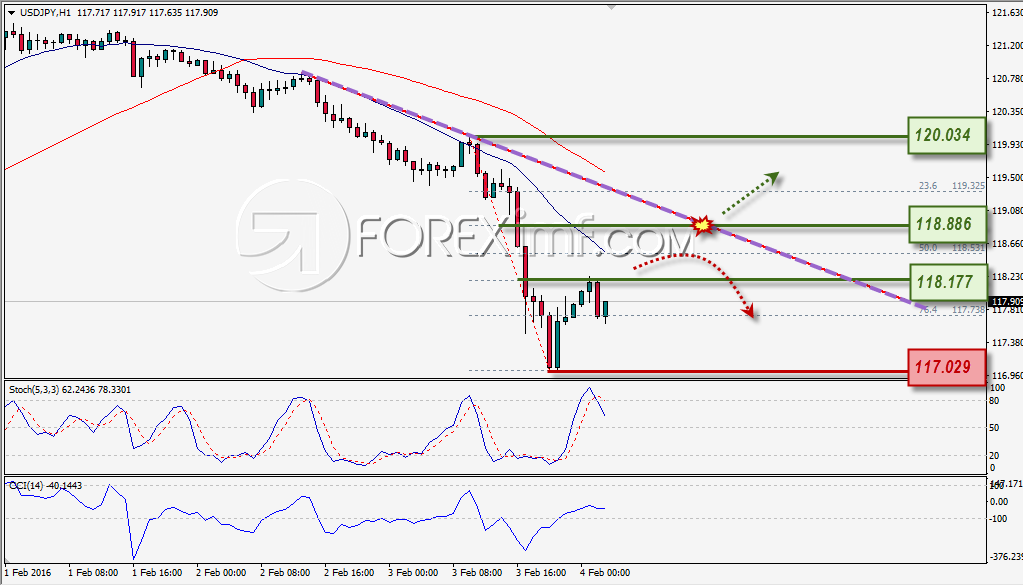The width and height of the screenshot is (1023, 586).
Task: Select the USDJPY,H1 chart title text
Action: pyautogui.click(x=46, y=12)
